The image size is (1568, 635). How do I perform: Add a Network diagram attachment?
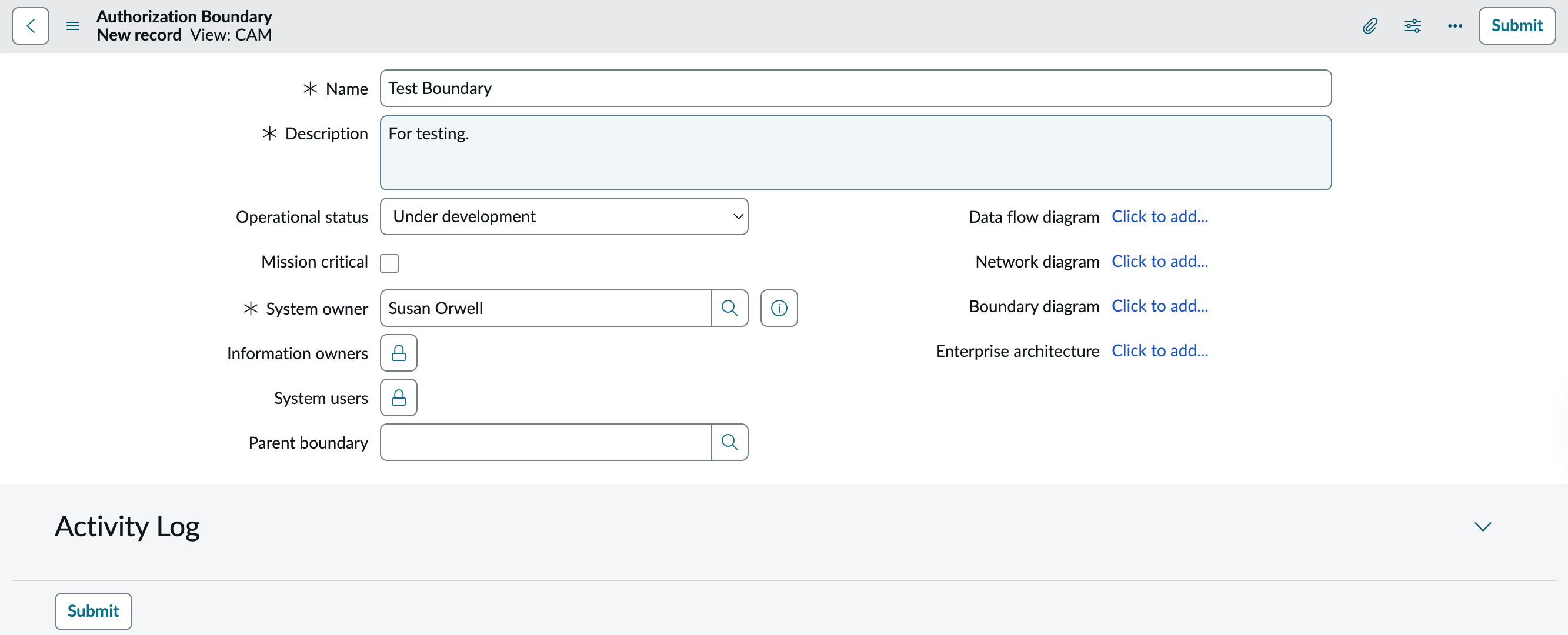(x=1160, y=262)
